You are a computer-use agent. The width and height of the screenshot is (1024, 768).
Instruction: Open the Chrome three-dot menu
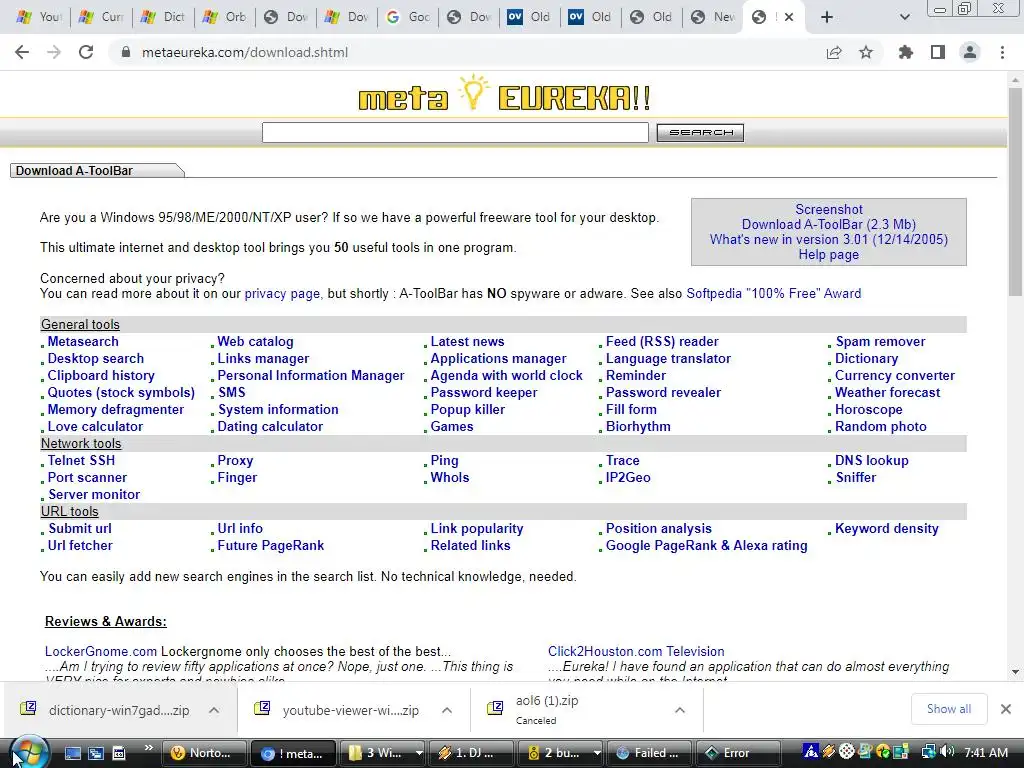pos(1002,52)
